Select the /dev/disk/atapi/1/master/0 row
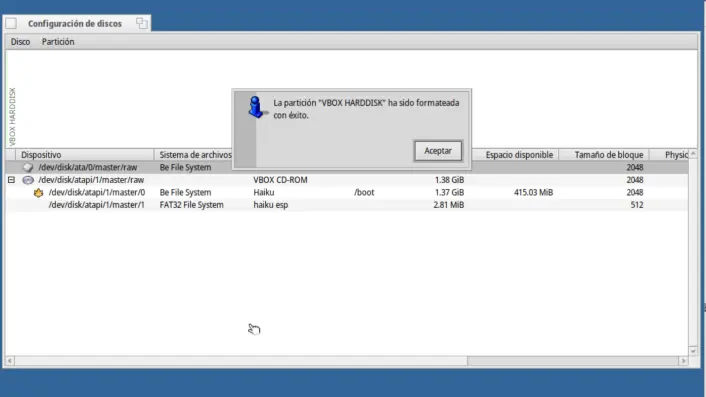Image resolution: width=706 pixels, height=397 pixels. click(x=347, y=193)
